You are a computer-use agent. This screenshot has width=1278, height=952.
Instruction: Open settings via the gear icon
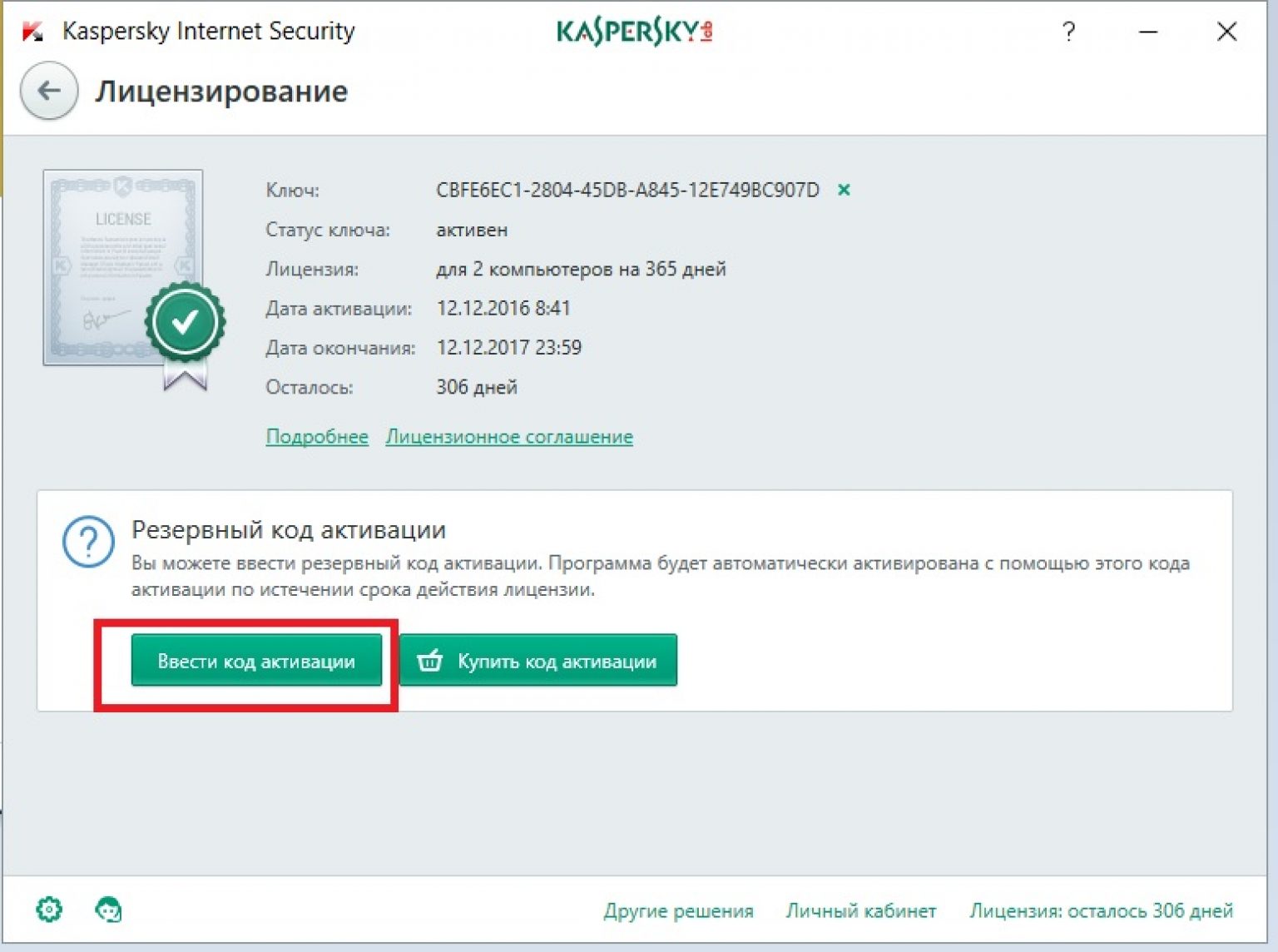[49, 910]
